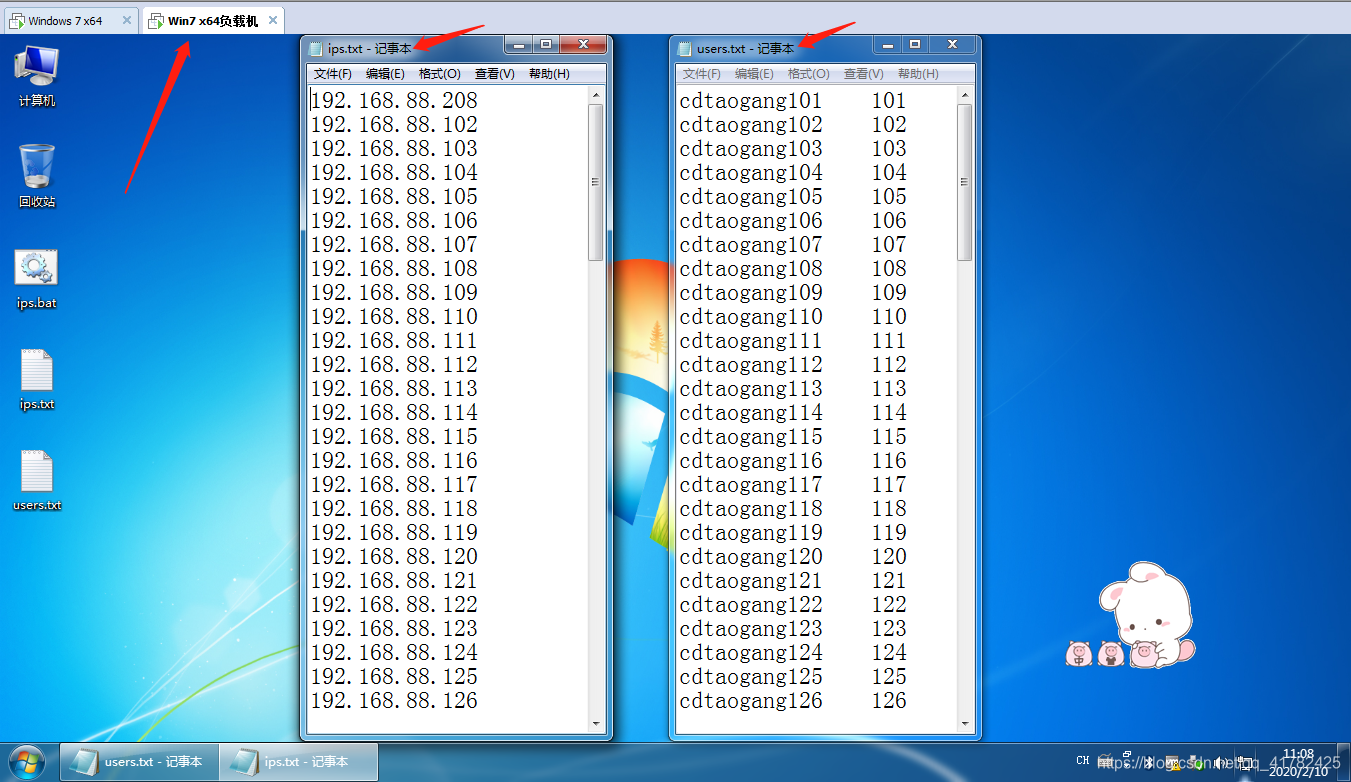Open 文件(F) menu in ips.txt window
The image size is (1351, 782).
click(333, 74)
